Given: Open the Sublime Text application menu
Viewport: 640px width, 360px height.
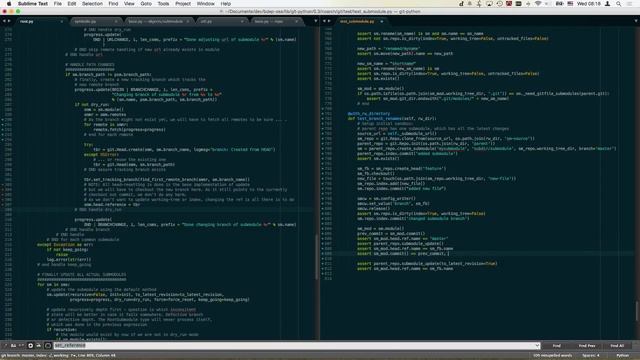Looking at the screenshot, I should point(33,4).
